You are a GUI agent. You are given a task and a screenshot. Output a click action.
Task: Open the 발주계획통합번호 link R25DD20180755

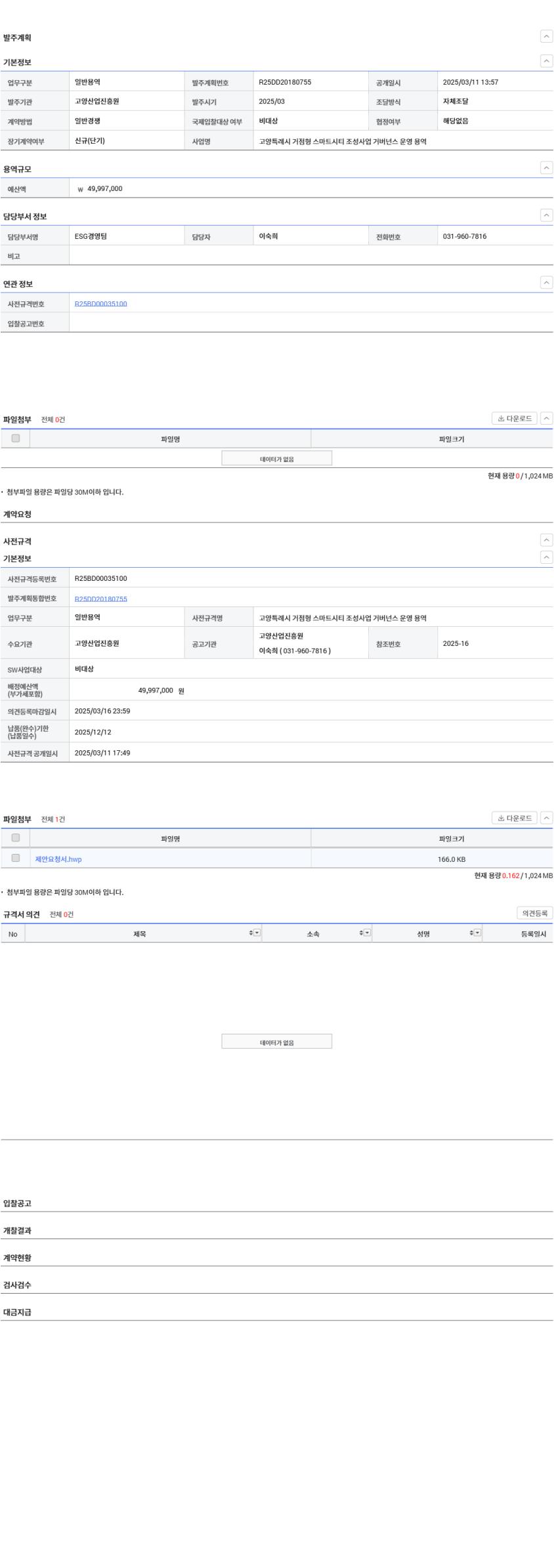point(101,599)
